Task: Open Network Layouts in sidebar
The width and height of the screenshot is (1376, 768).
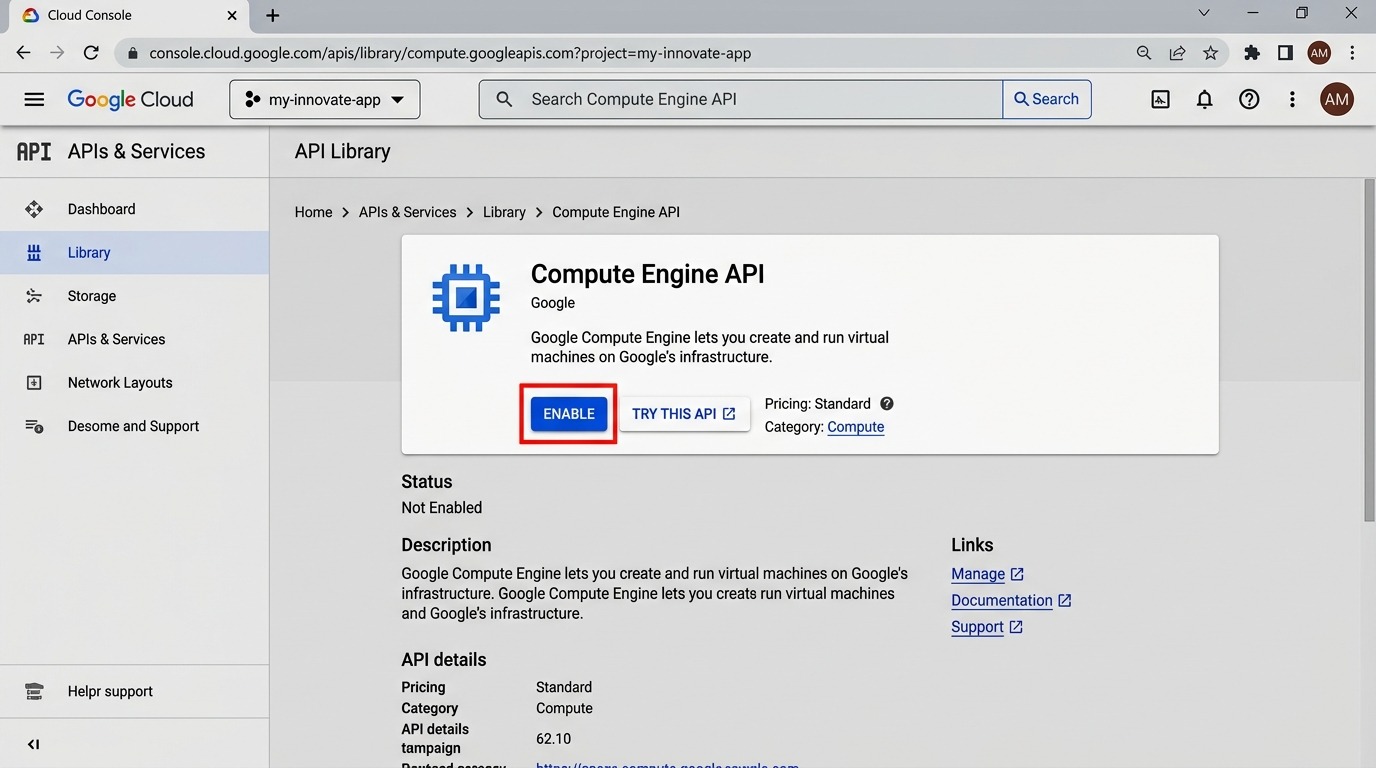Action: coord(134,383)
